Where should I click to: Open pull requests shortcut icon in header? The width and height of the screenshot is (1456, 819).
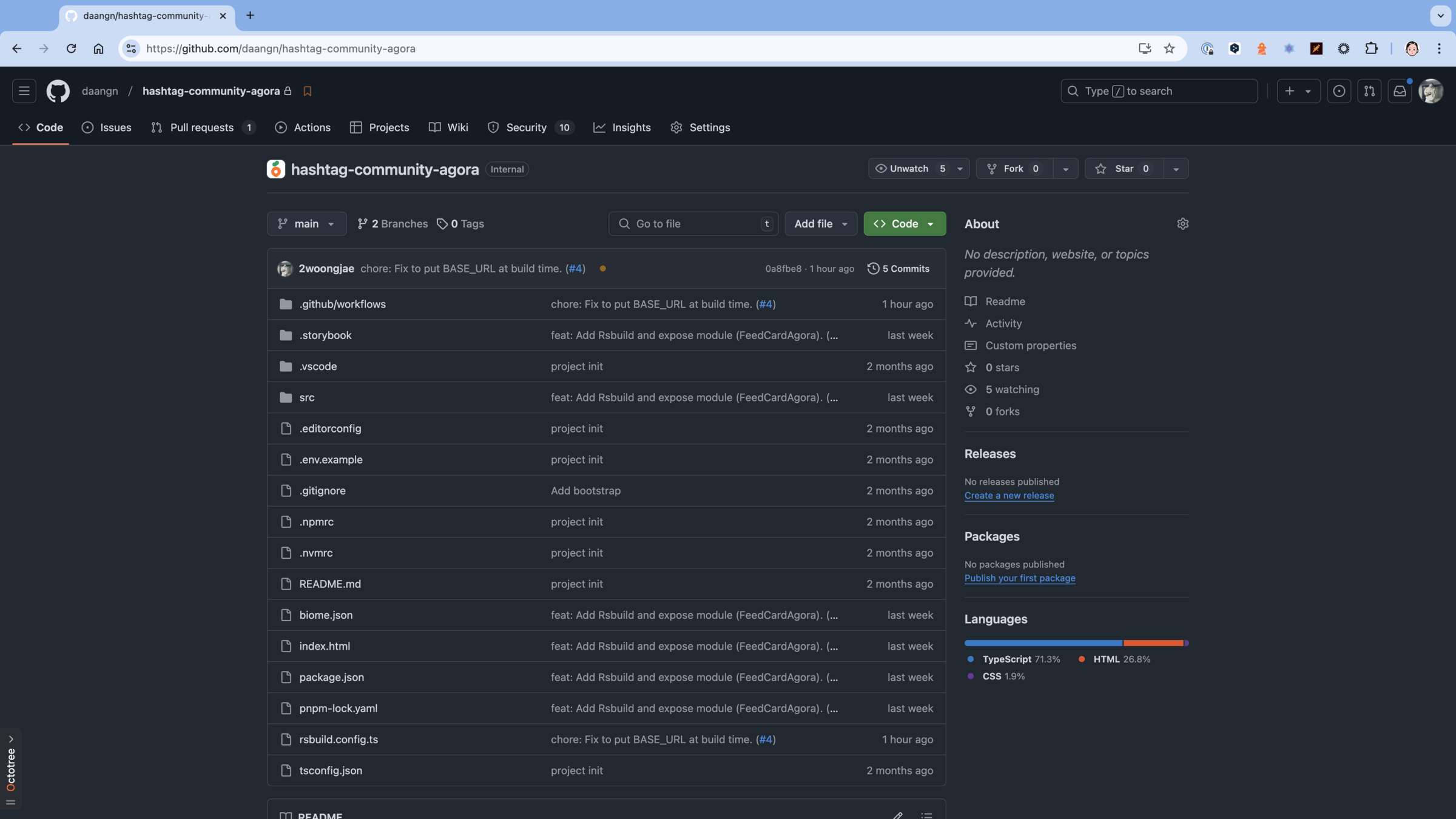1369,91
